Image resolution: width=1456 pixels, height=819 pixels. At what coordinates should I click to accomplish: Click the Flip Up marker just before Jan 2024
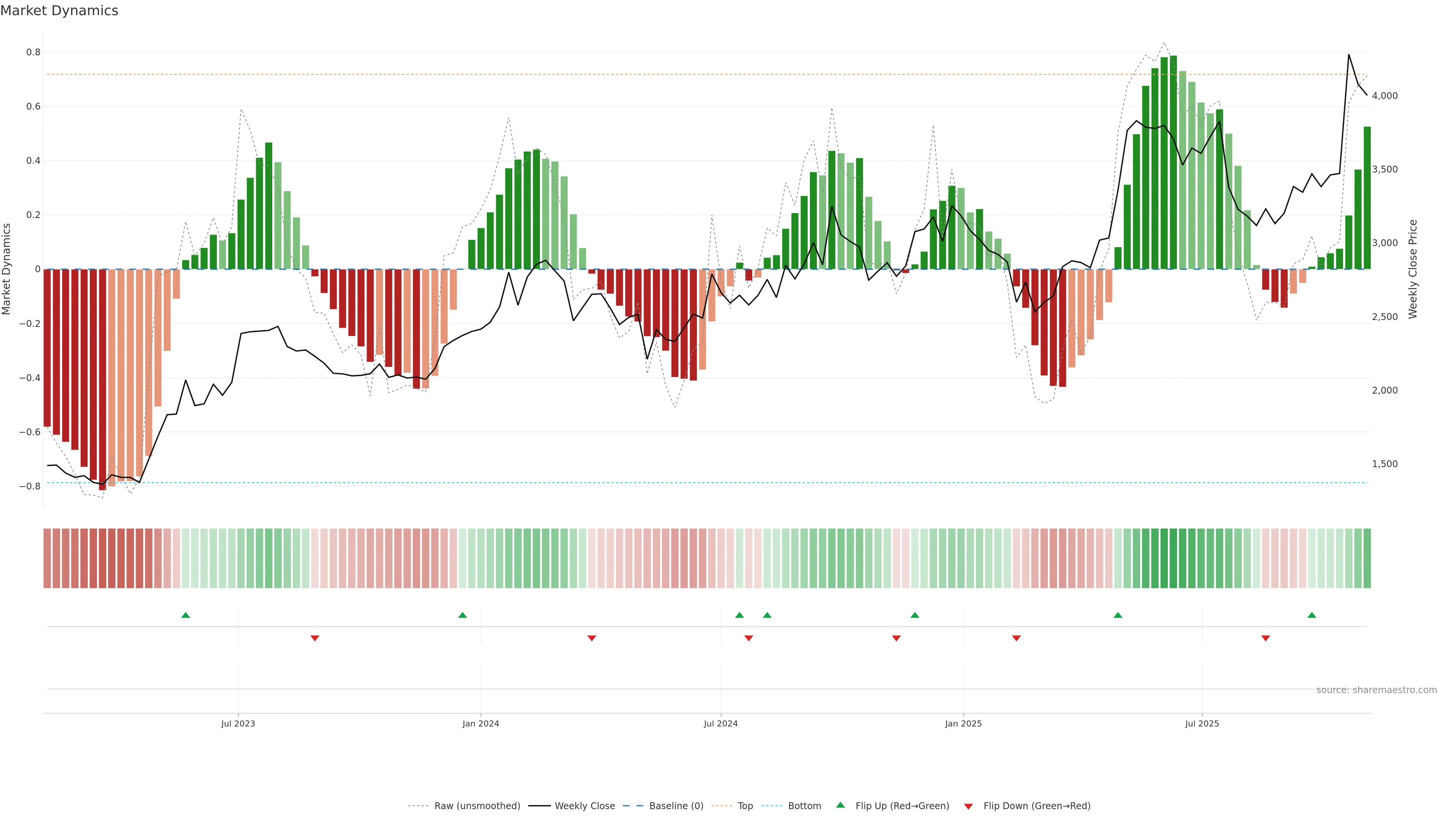(x=462, y=615)
